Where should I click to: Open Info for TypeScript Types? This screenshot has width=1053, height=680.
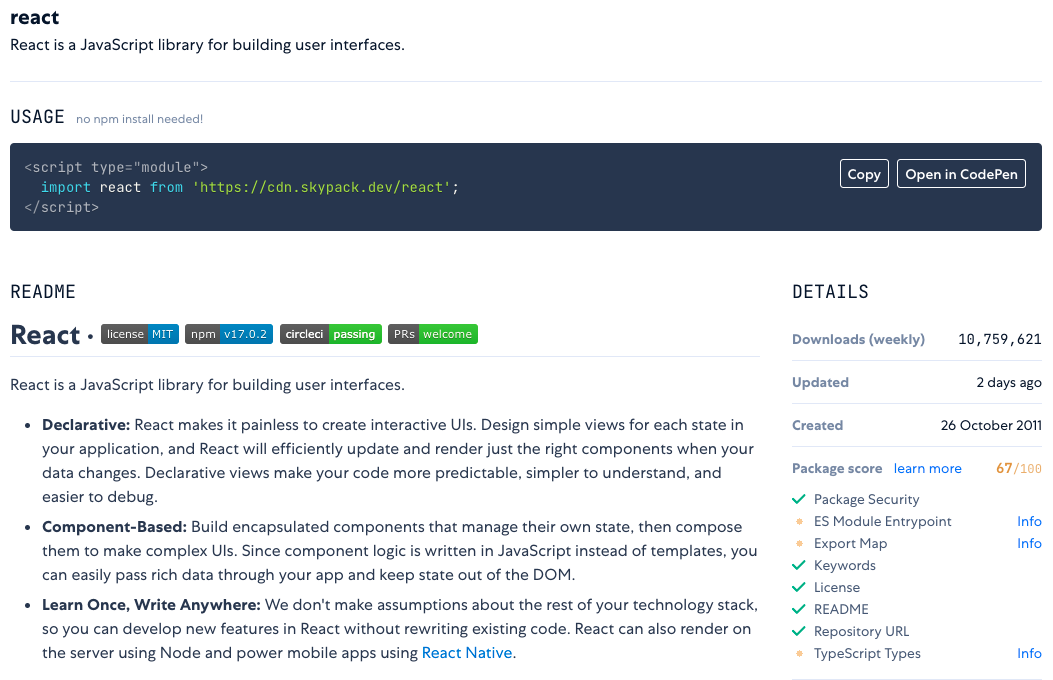coord(1029,654)
